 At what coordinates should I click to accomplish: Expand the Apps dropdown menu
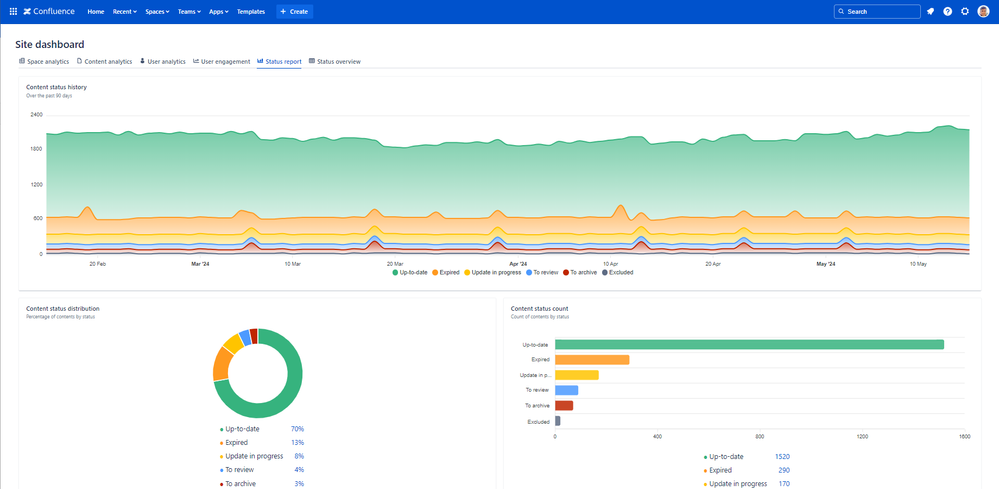point(218,11)
